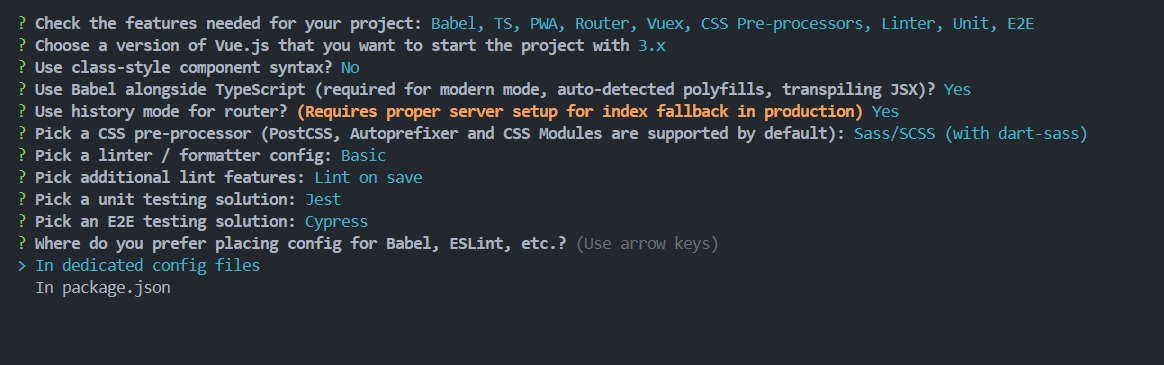
Task: Click the orange server setup warning text
Action: click(580, 111)
